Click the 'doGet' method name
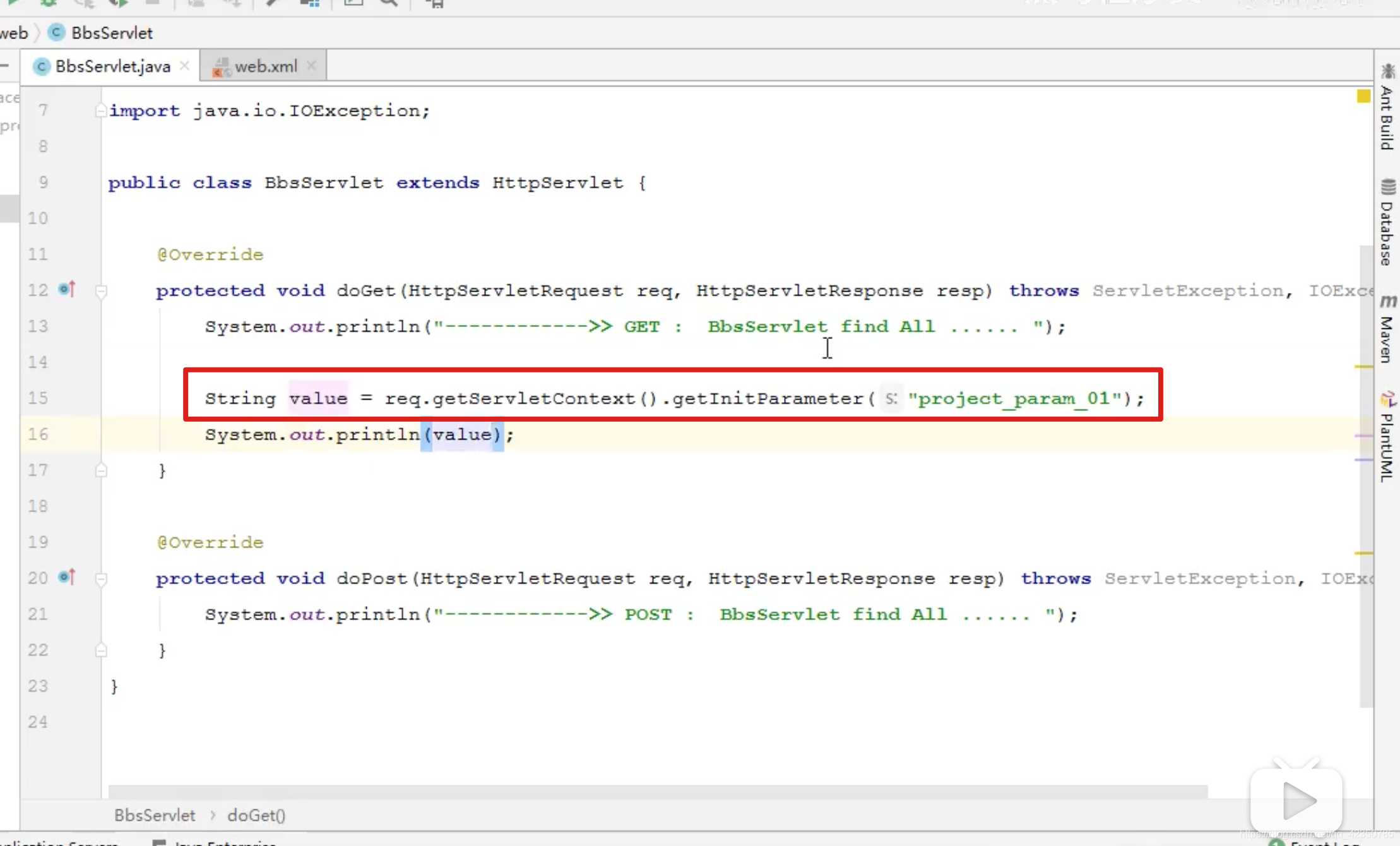The height and width of the screenshot is (846, 1400). pyautogui.click(x=365, y=290)
